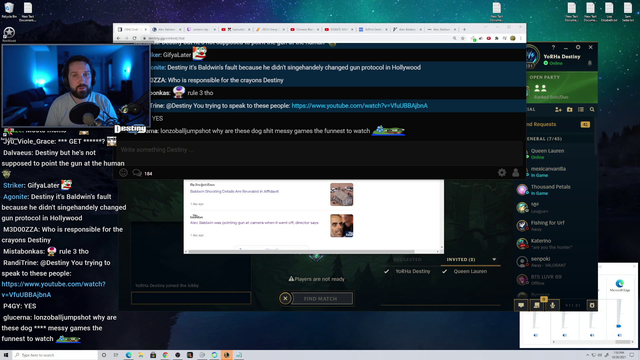Mute the Microsoft Edge mixer channel
640x360 pixels.
click(x=620, y=335)
